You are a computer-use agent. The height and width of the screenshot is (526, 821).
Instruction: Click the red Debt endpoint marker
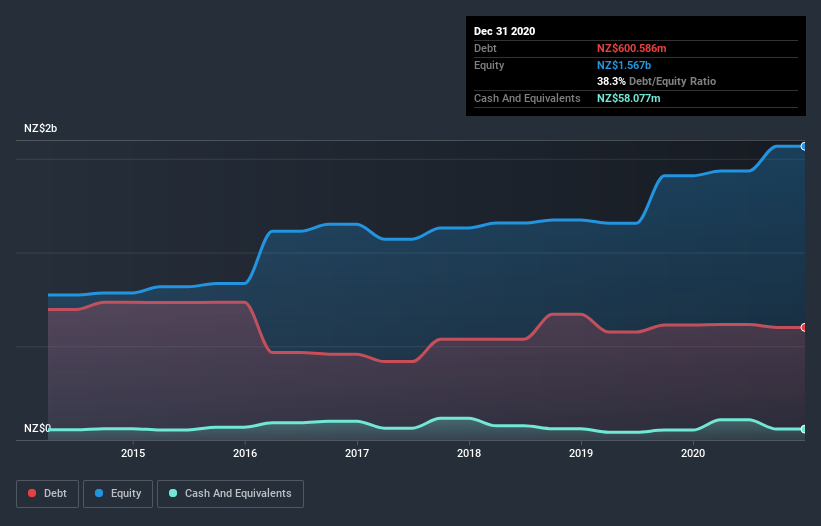tap(804, 327)
